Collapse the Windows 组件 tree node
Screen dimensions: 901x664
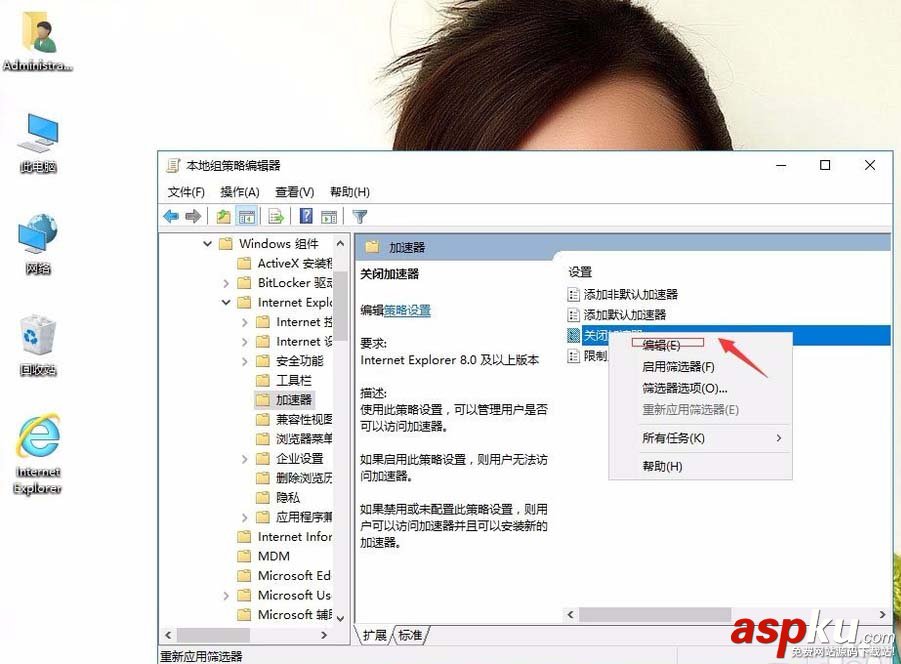pyautogui.click(x=207, y=244)
